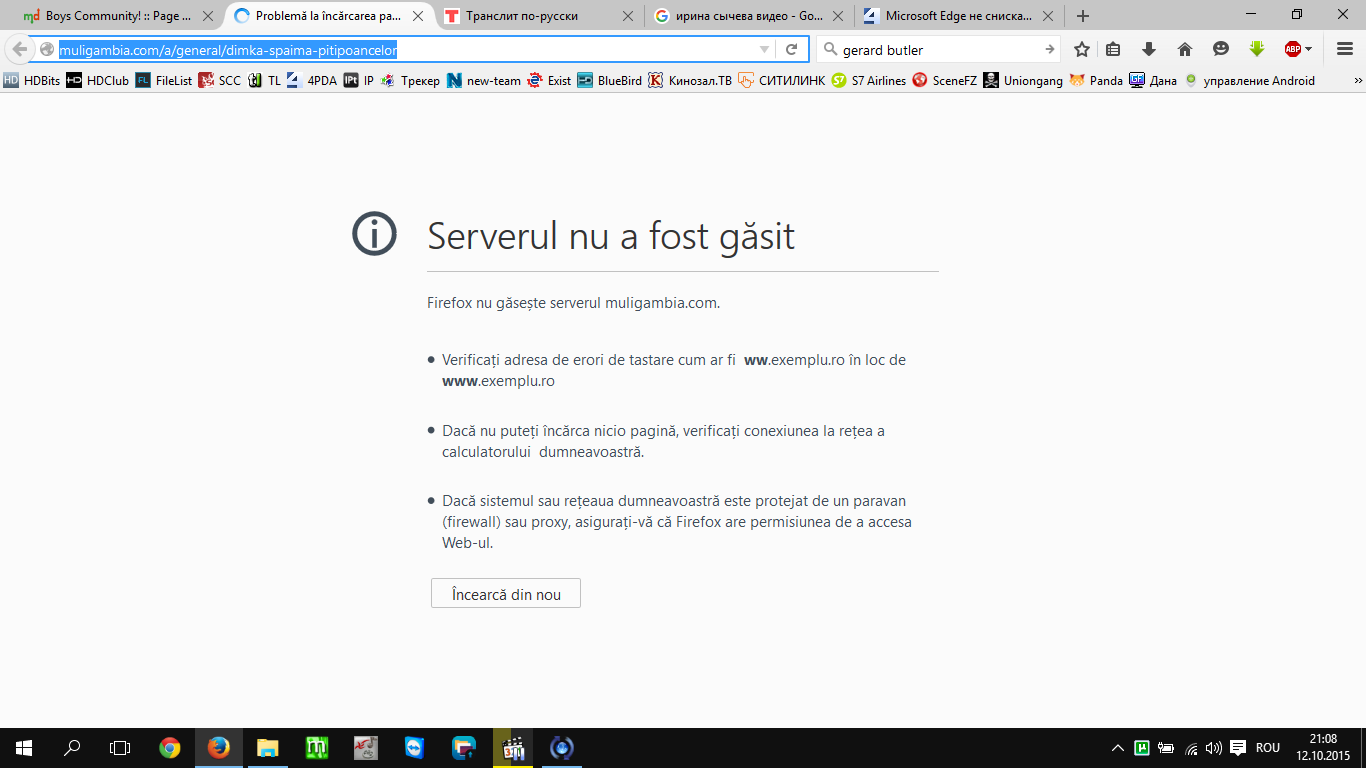
Task: Click the back navigation arrow
Action: 20,49
